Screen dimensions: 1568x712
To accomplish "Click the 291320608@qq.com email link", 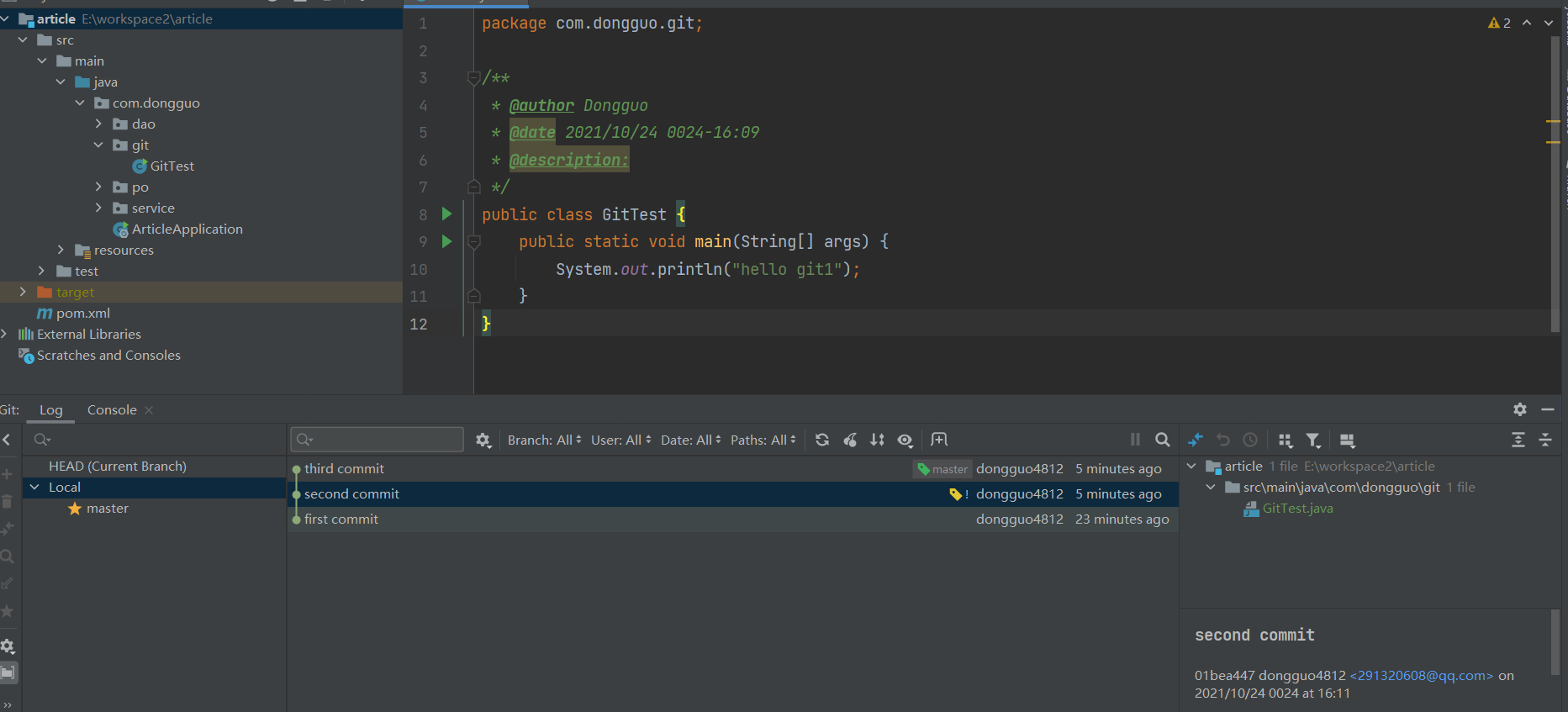I will (1421, 675).
